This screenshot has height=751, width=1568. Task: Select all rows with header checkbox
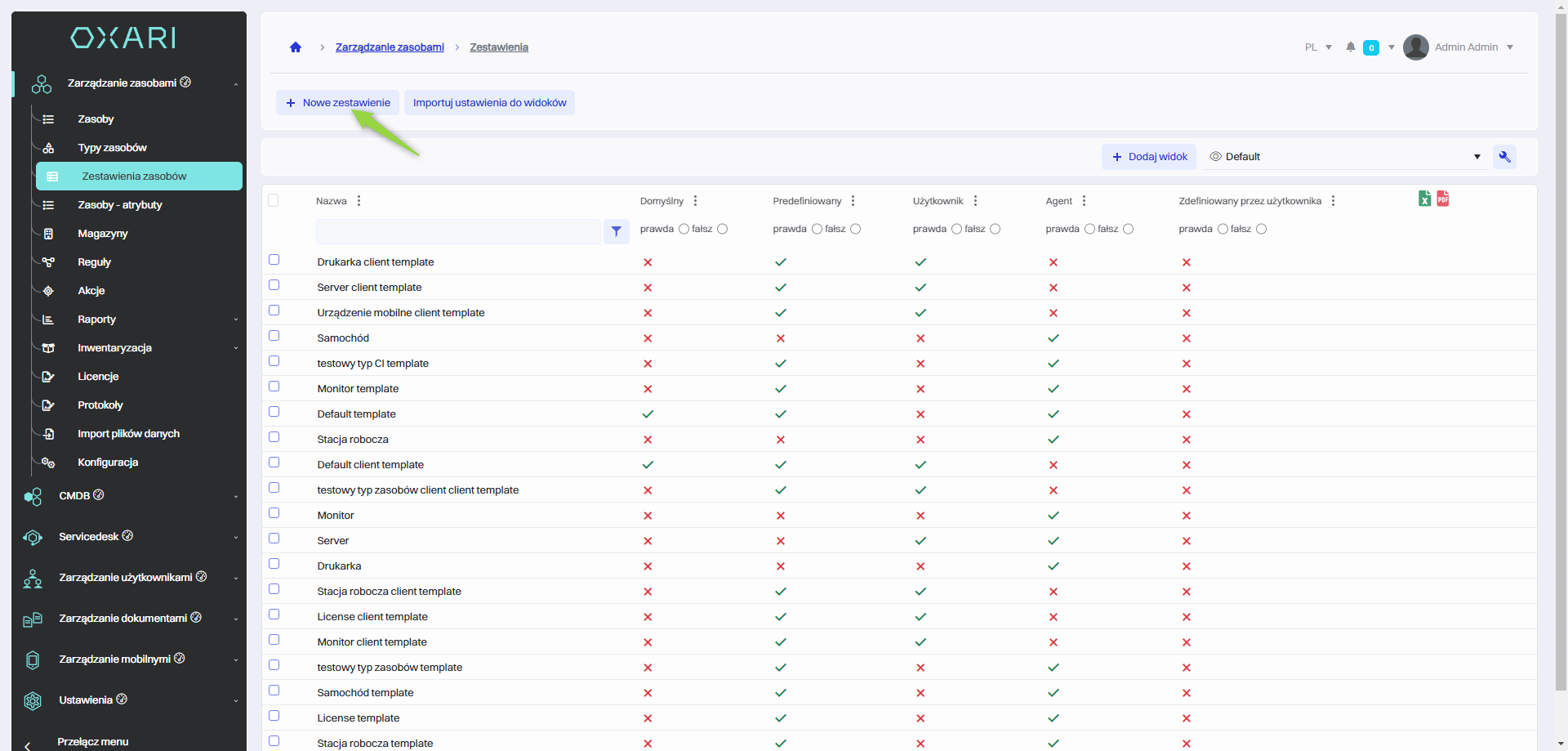tap(274, 200)
